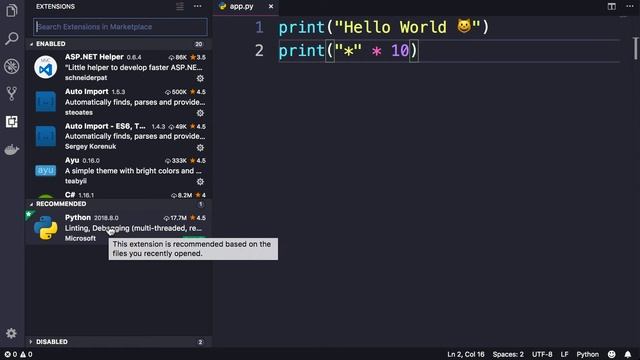640x360 pixels.
Task: Change end of line sequence LF
Action: point(564,354)
